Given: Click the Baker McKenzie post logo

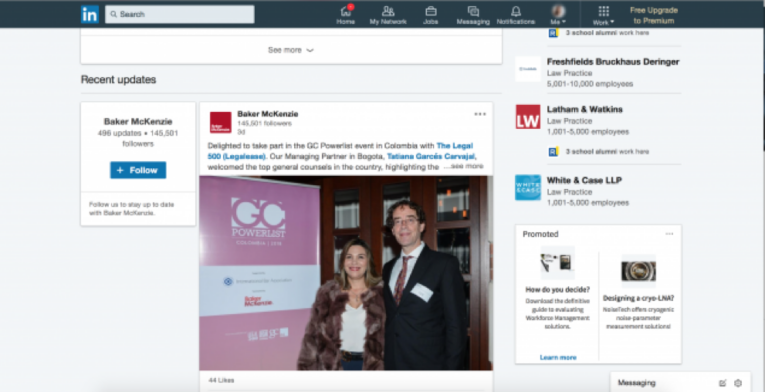Looking at the screenshot, I should (221, 122).
